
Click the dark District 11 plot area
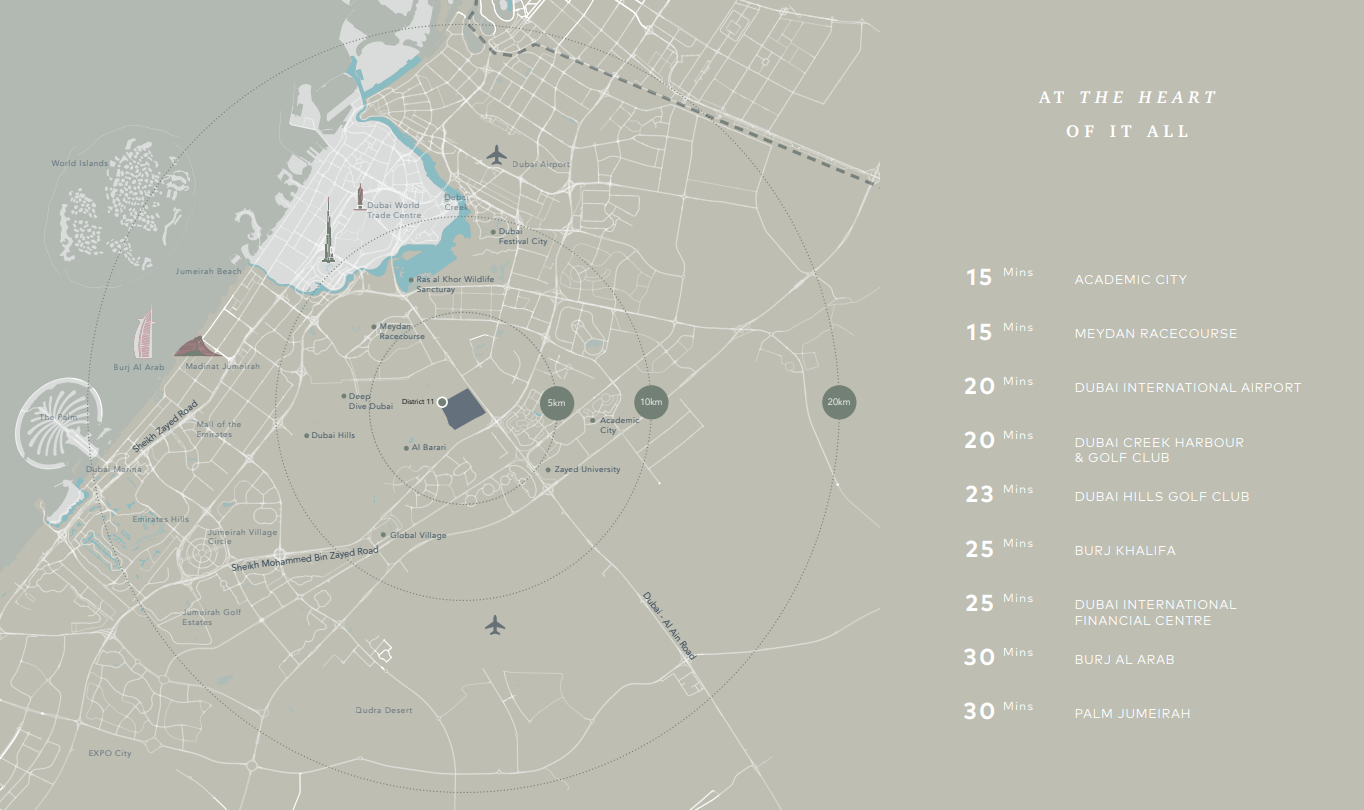(463, 410)
